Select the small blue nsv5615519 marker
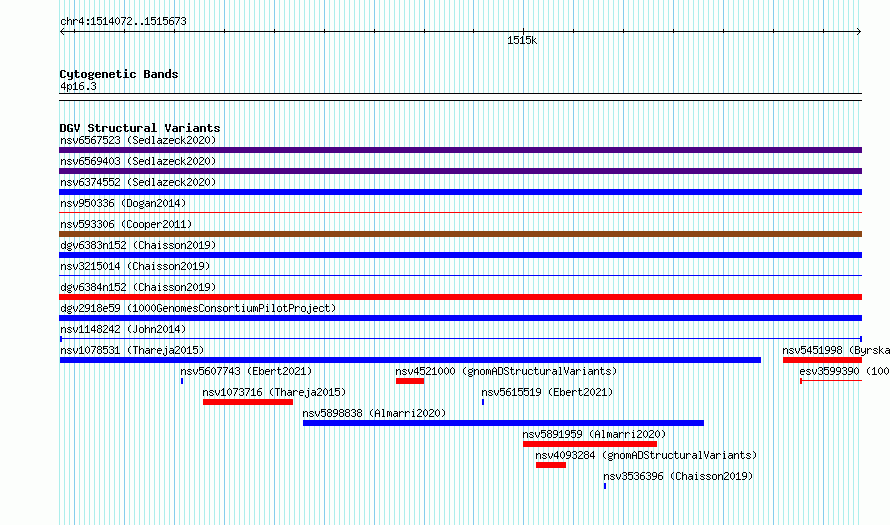 483,402
